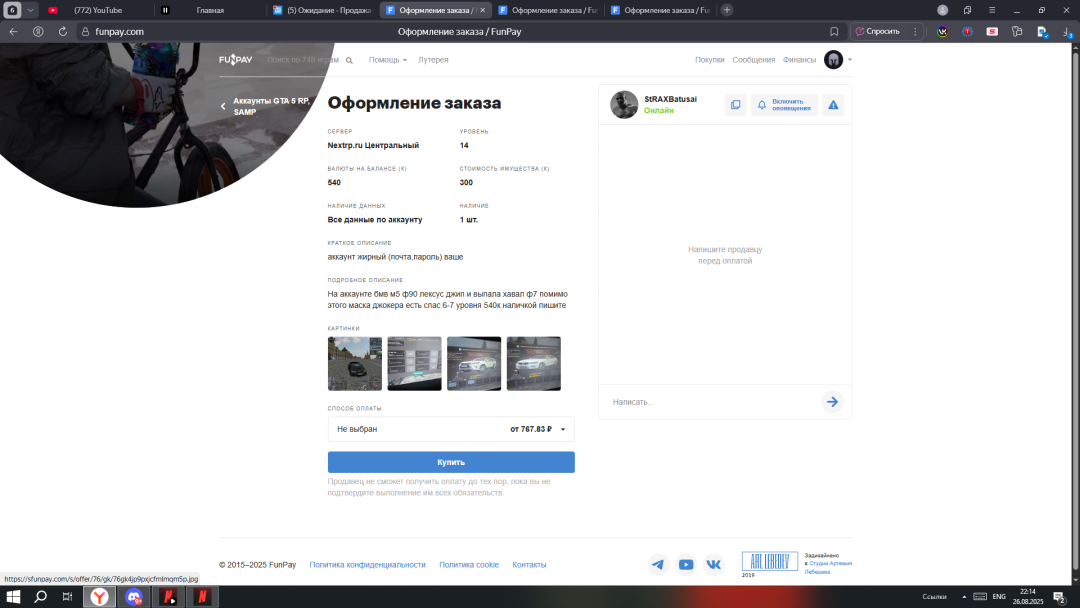Click the seller StRAXBatusai avatar
This screenshot has height=608, width=1080.
(624, 105)
